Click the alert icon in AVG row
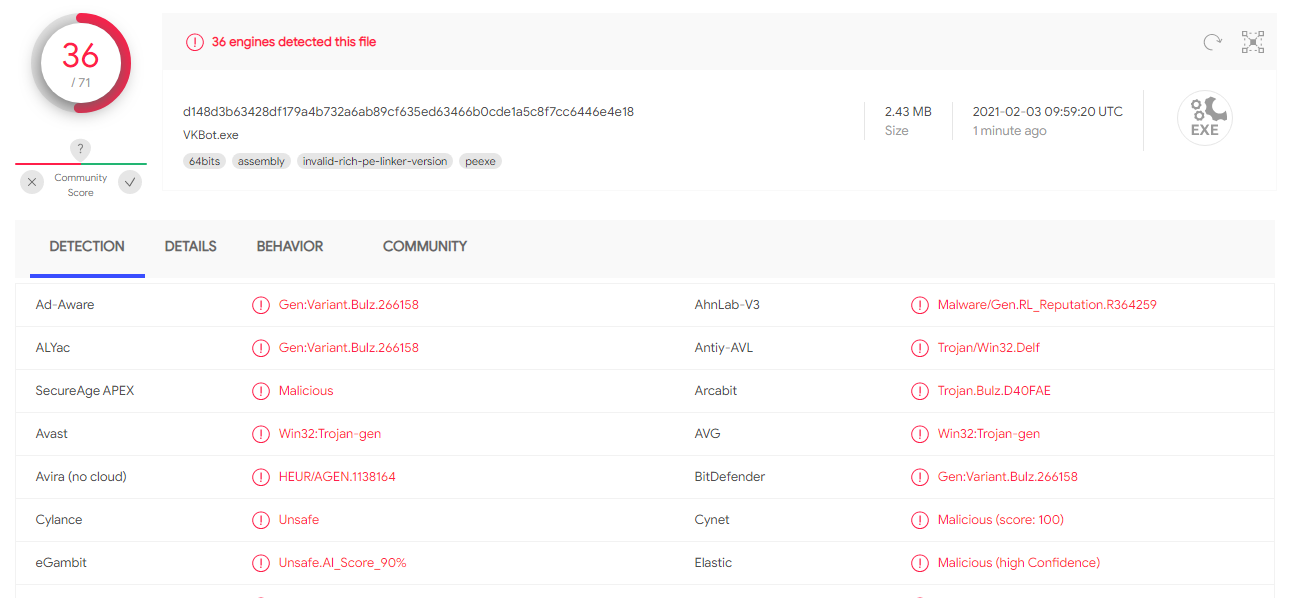Viewport: 1301px width, 598px height. [x=920, y=434]
